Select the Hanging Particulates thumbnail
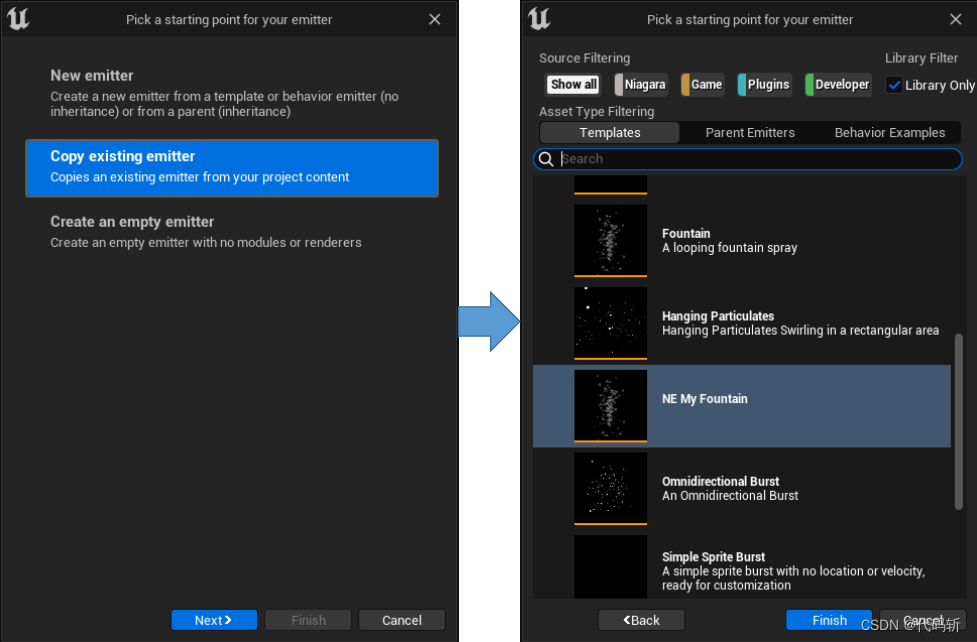The height and width of the screenshot is (642, 977). pos(611,323)
